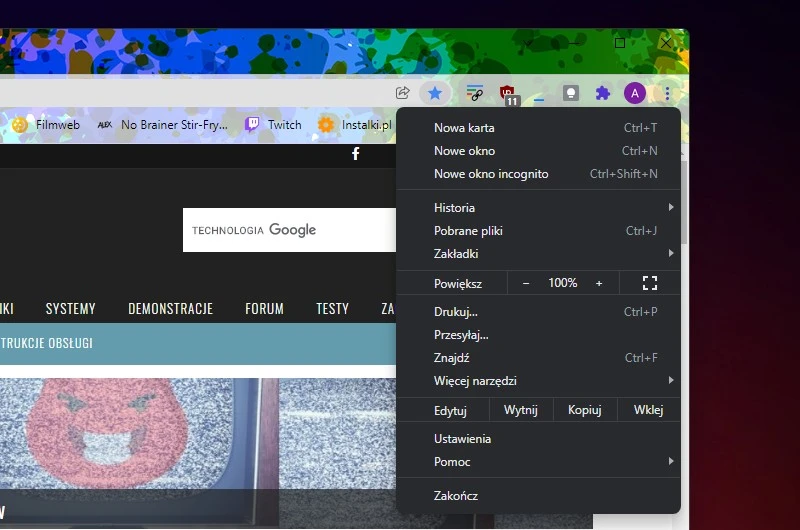800x530 pixels.
Task: Go to SYSTEMY in site navigation
Action: pos(70,309)
